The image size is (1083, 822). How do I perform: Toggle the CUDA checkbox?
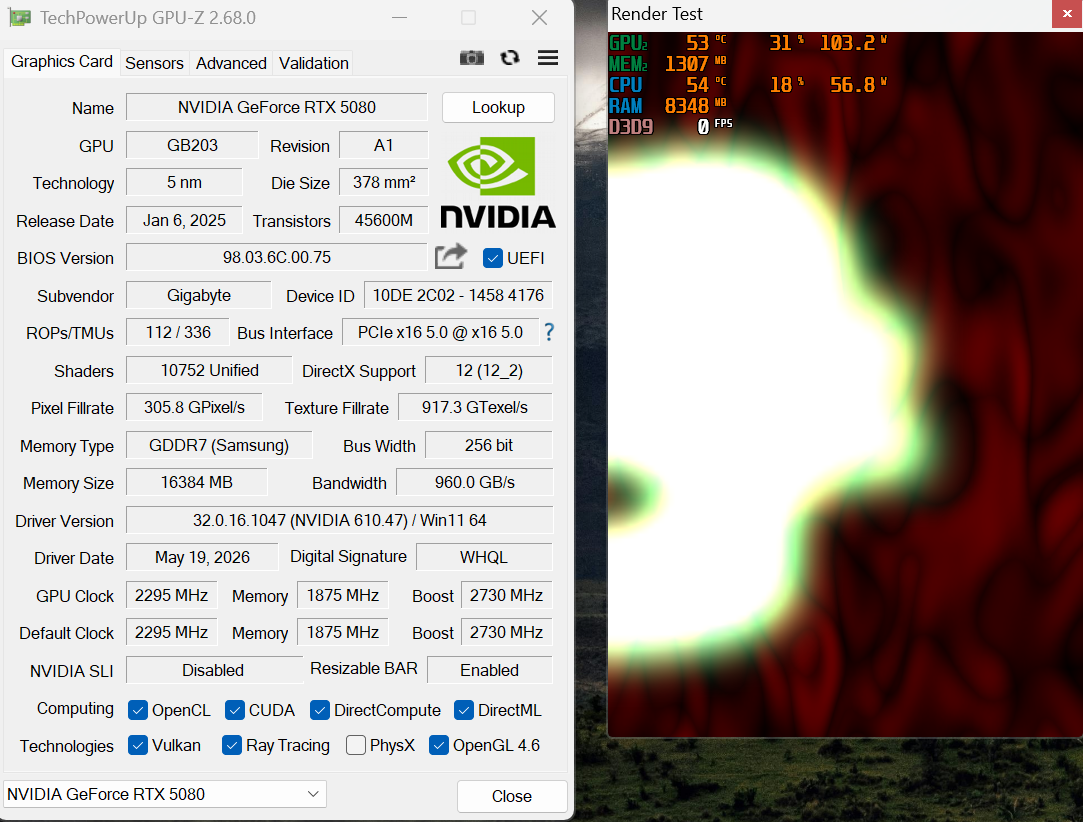click(235, 710)
